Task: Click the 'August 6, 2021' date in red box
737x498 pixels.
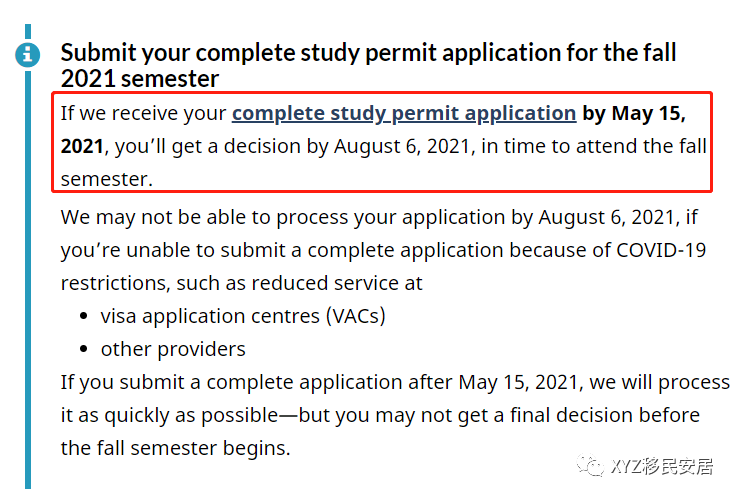Action: (x=402, y=146)
